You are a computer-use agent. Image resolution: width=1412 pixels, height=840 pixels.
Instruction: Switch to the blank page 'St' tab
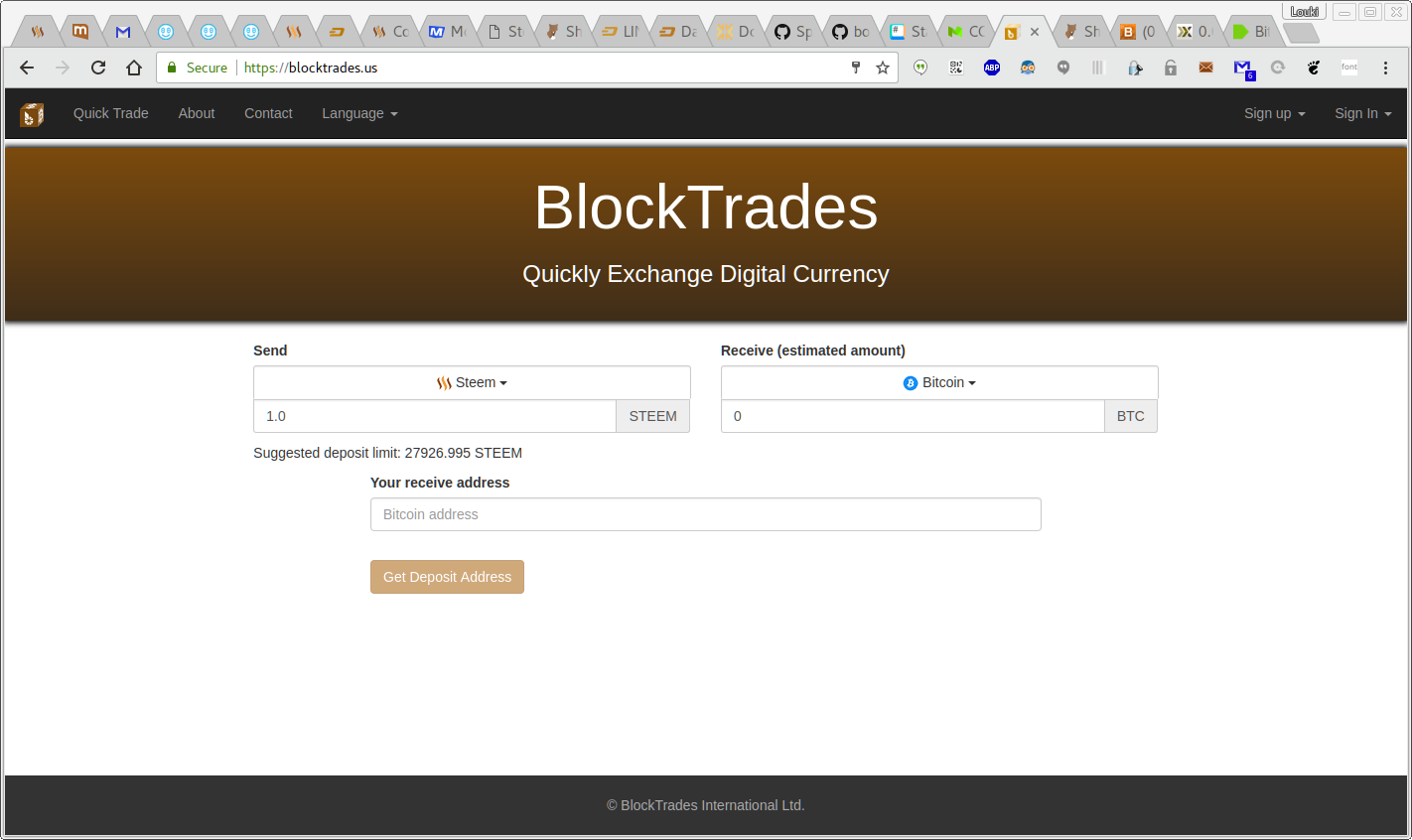504,32
